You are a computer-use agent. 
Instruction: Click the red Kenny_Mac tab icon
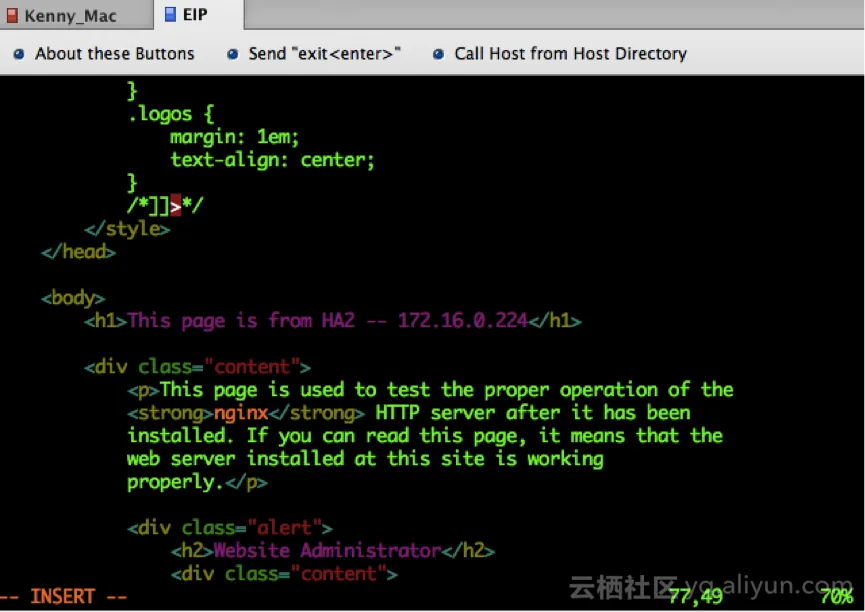point(12,15)
